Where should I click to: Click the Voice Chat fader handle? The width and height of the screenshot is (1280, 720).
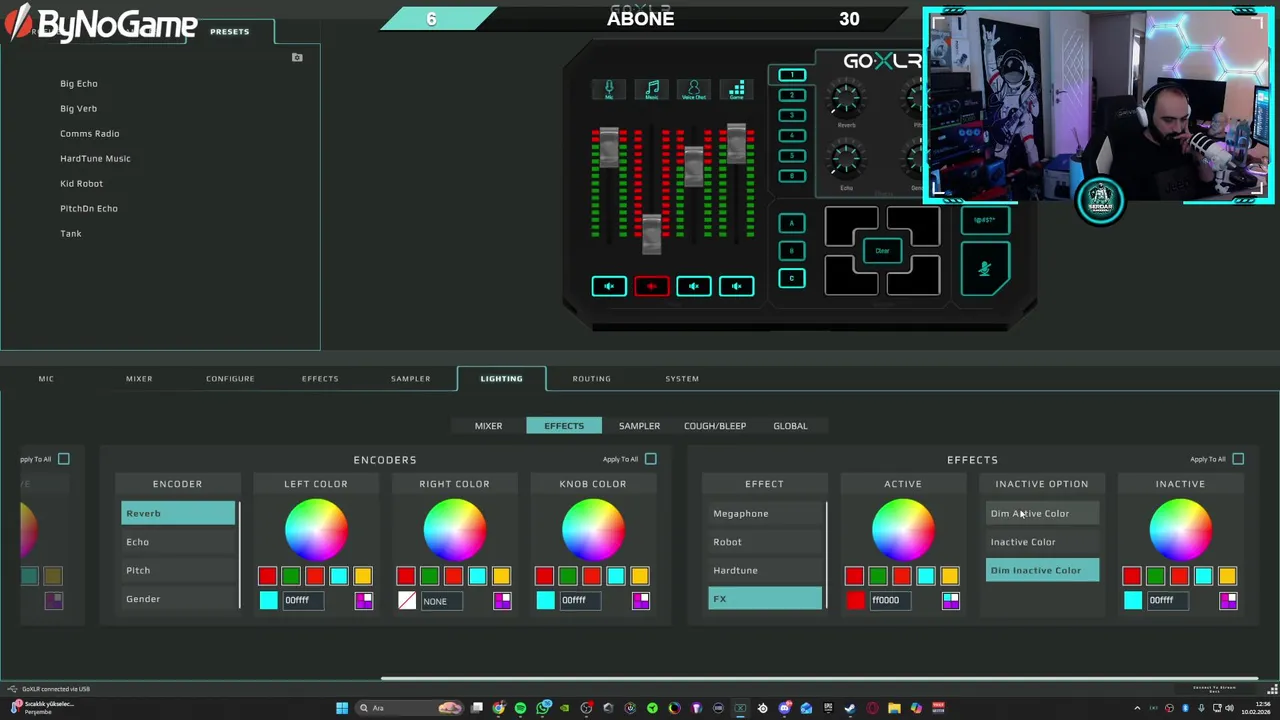(x=694, y=167)
